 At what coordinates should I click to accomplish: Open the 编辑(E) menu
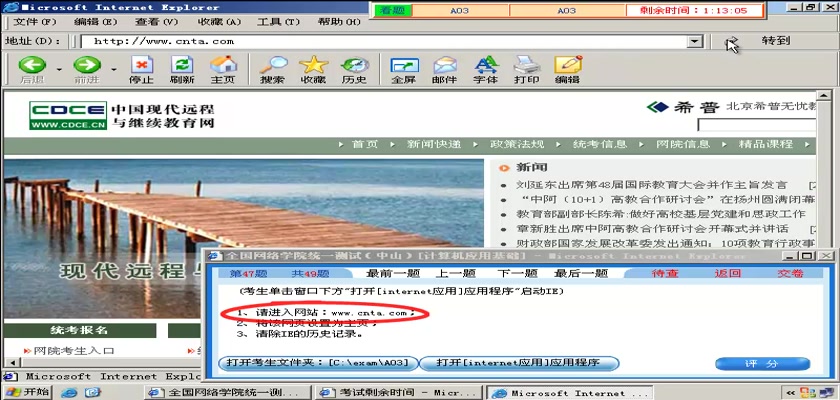point(95,22)
